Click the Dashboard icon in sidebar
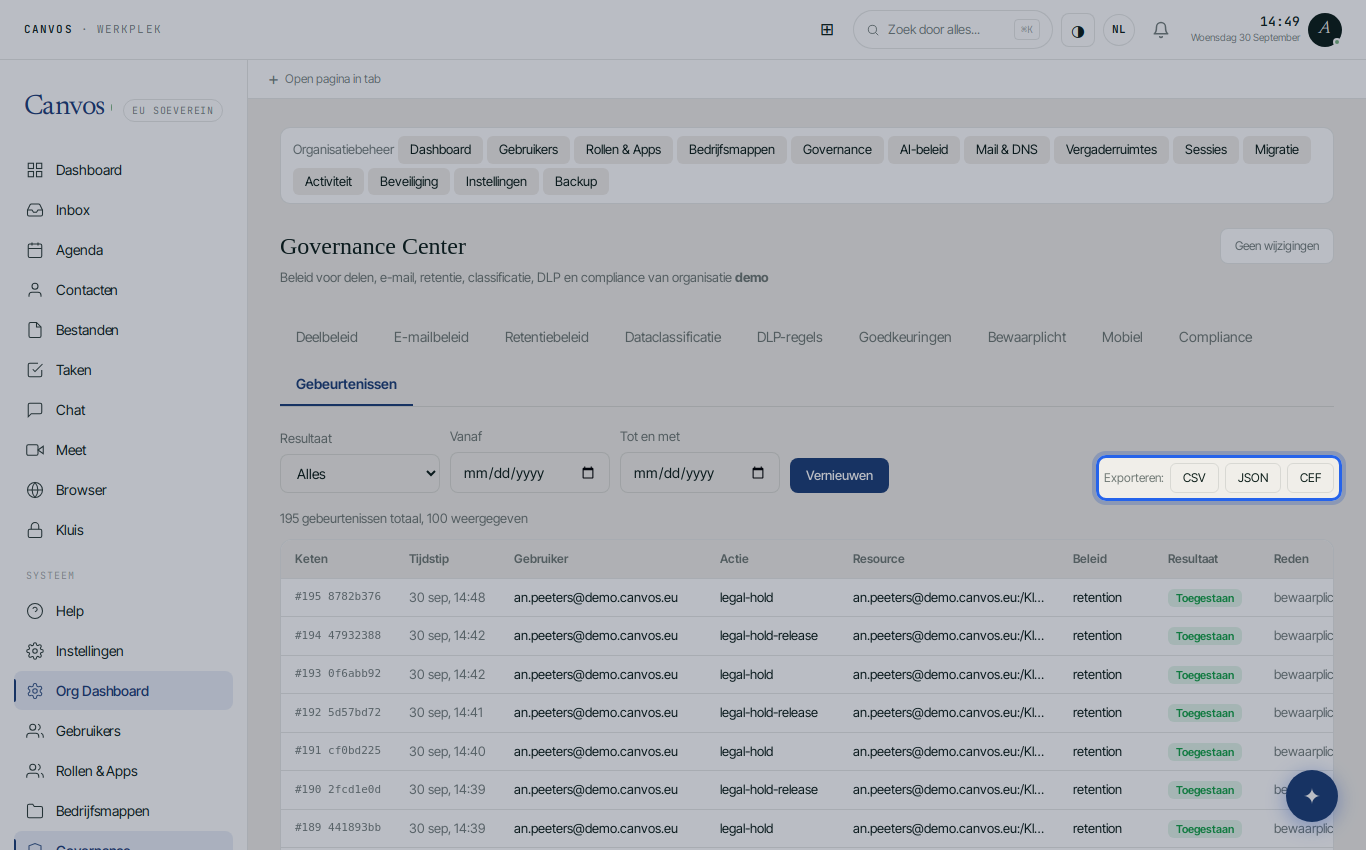This screenshot has width=1366, height=850. 35,170
